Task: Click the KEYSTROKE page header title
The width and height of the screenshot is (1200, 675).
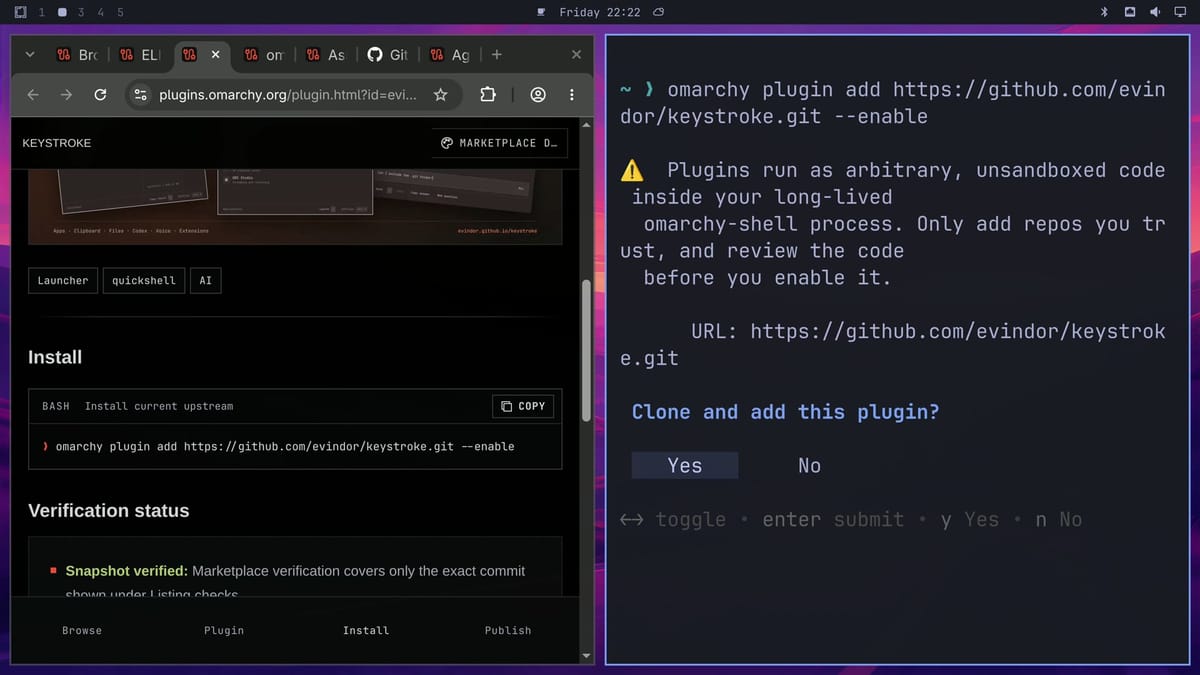Action: pos(56,143)
